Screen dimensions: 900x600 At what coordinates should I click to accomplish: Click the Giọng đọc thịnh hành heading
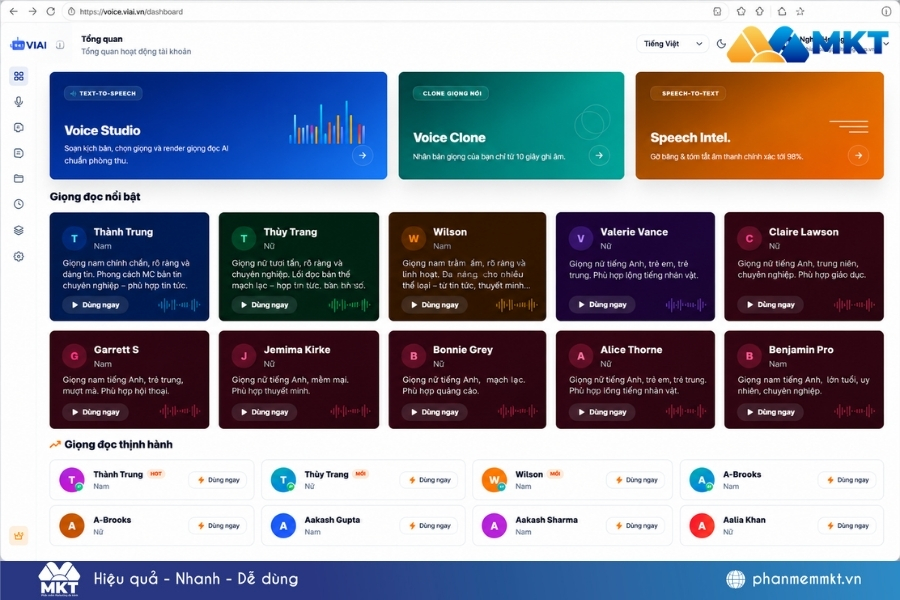[x=118, y=444]
